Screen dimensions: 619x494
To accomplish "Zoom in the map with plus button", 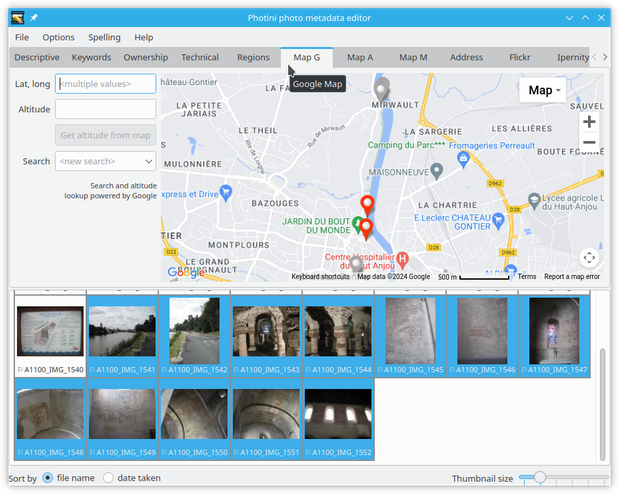I will click(x=589, y=122).
